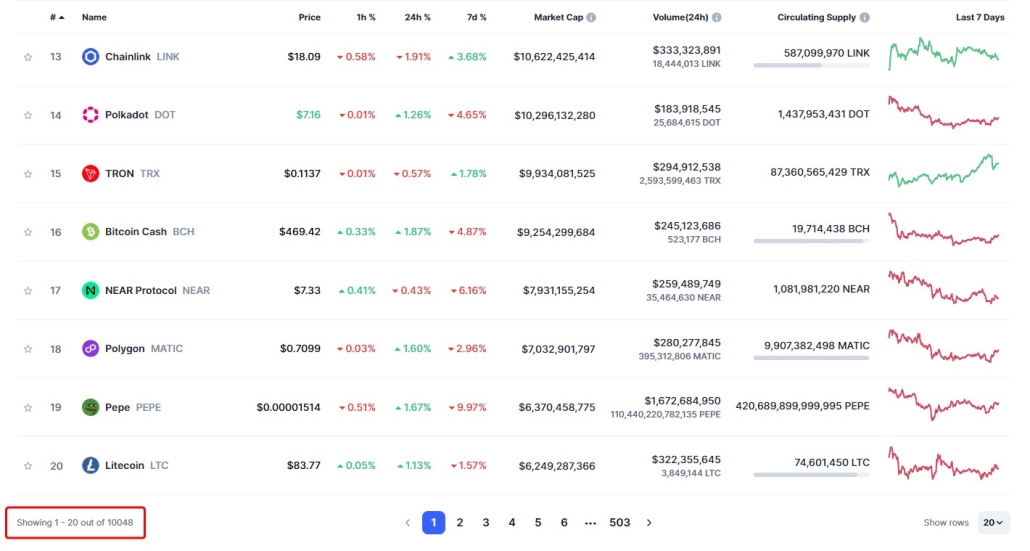Toggle the watchlist star for Polygon
The image size is (1030, 551).
pyautogui.click(x=28, y=349)
